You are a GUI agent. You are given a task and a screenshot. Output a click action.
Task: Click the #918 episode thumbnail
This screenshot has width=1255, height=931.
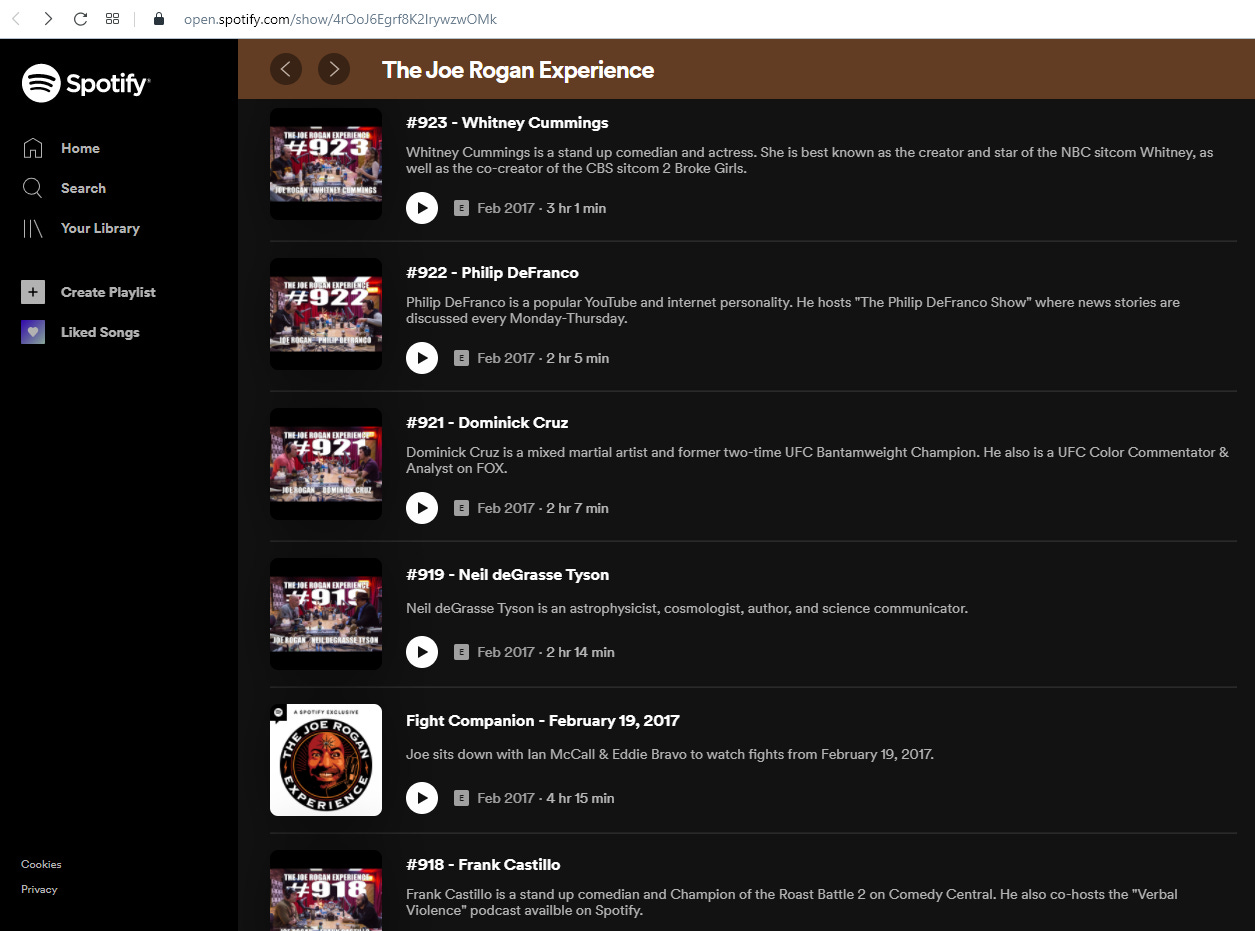click(x=326, y=890)
